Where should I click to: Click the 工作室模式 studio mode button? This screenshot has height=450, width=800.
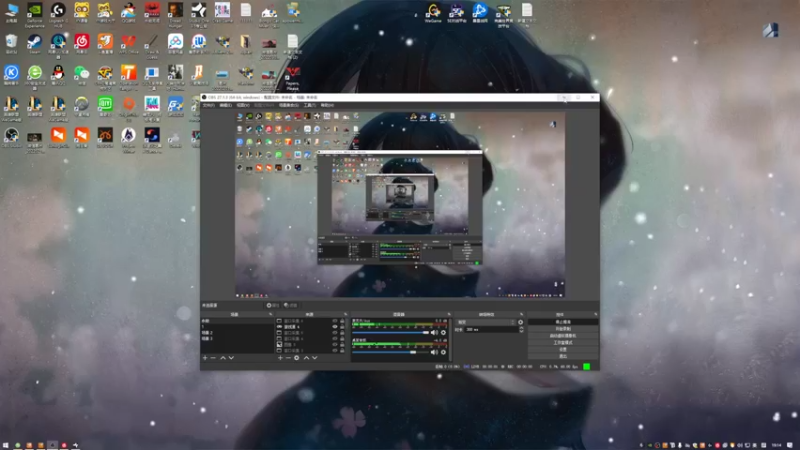563,343
